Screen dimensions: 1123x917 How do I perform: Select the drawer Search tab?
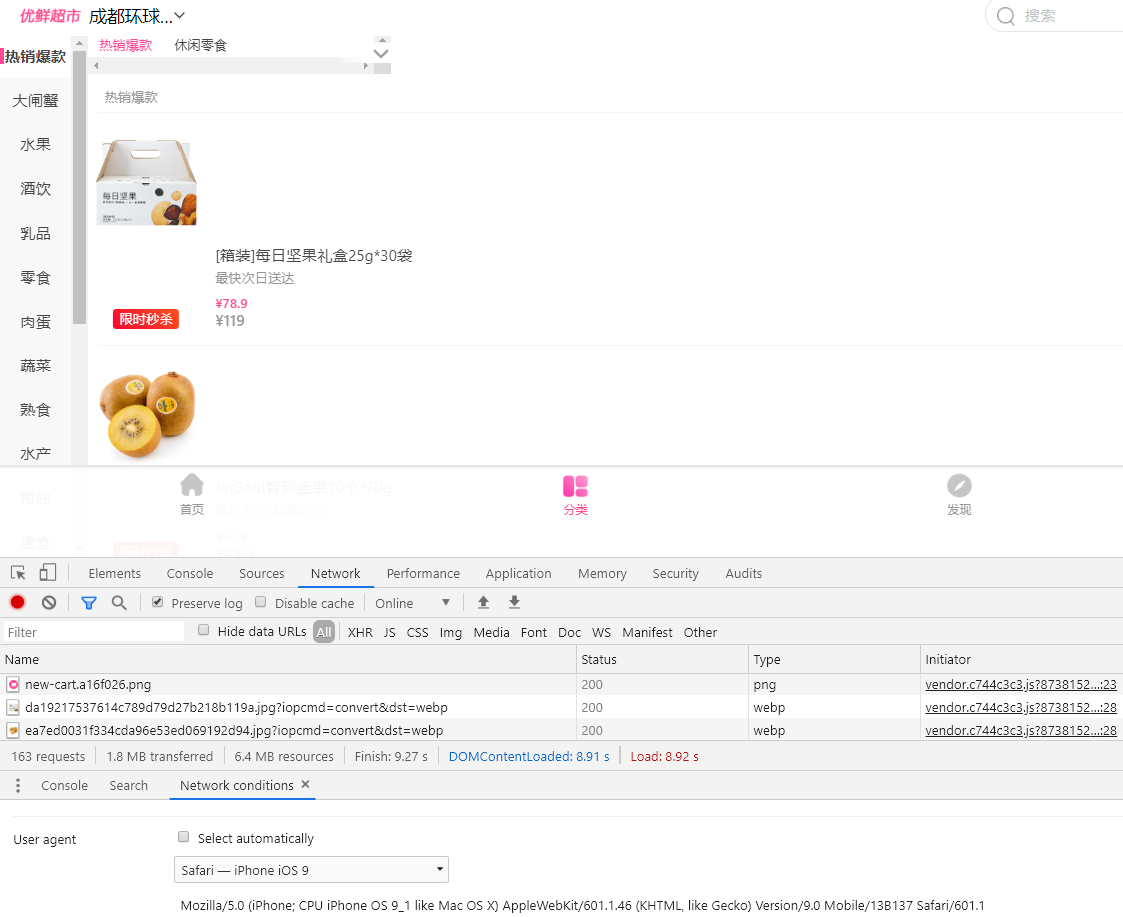click(129, 786)
